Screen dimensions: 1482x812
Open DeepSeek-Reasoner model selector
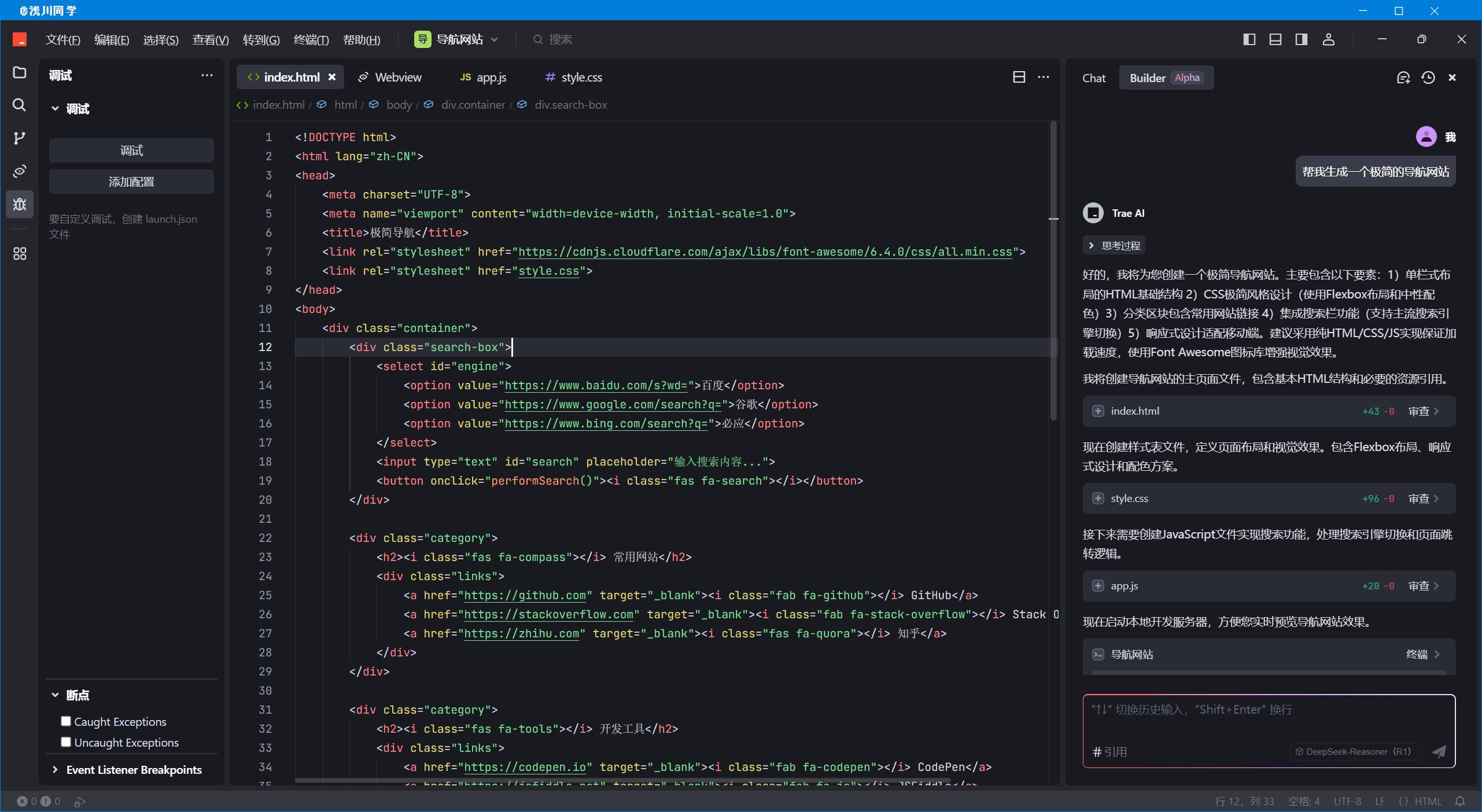[1355, 751]
